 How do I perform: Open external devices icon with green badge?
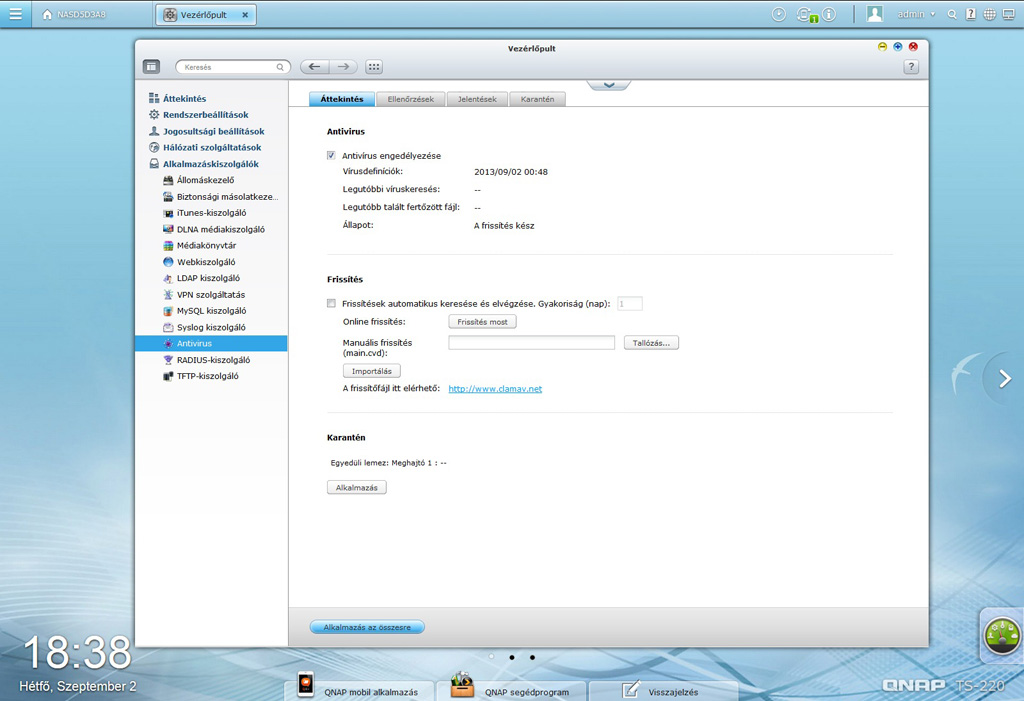(805, 14)
